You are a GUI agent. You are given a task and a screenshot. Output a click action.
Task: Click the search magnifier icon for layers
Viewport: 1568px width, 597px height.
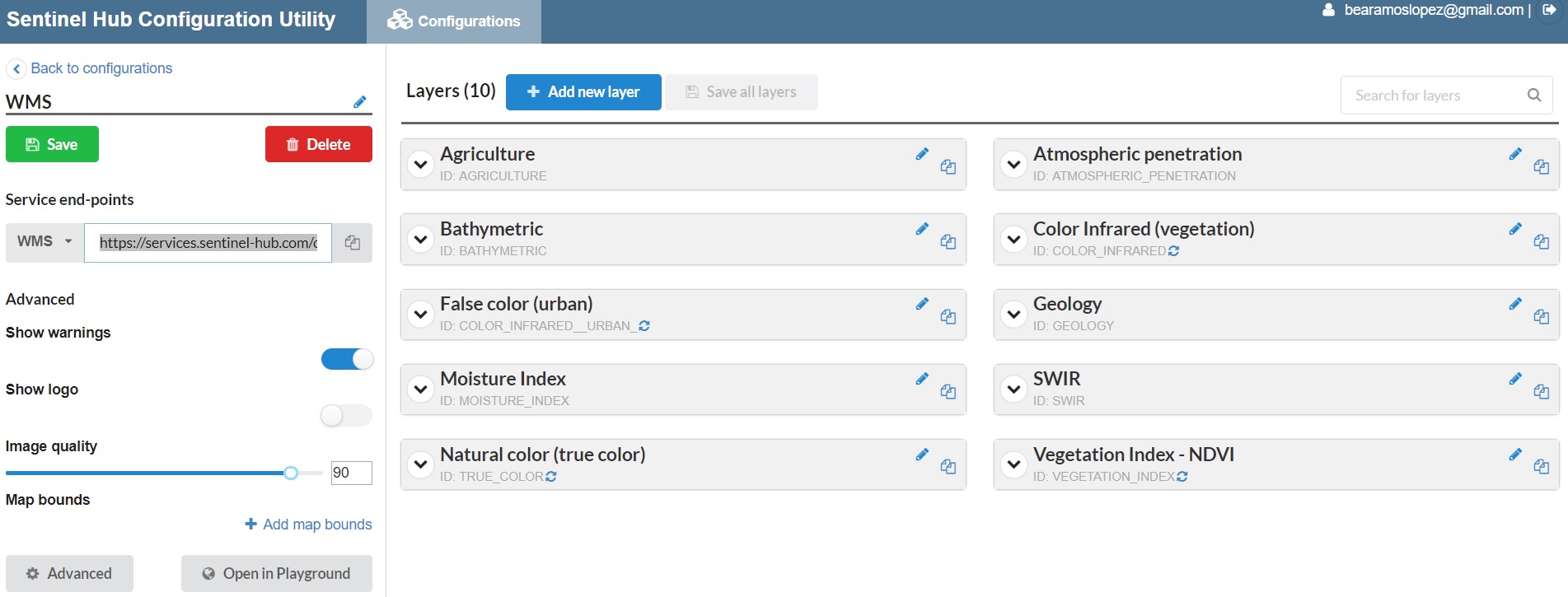click(1534, 96)
